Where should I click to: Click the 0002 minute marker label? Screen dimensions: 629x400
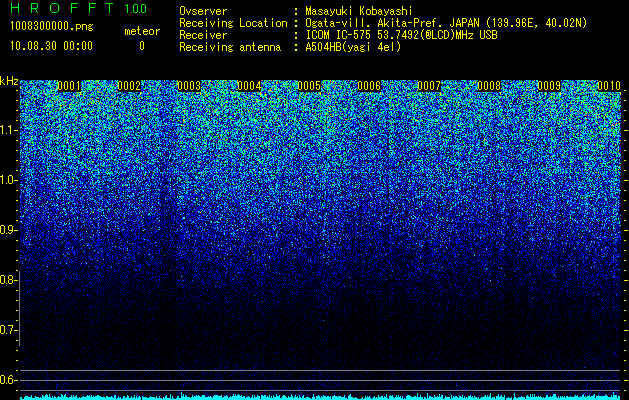[x=129, y=86]
